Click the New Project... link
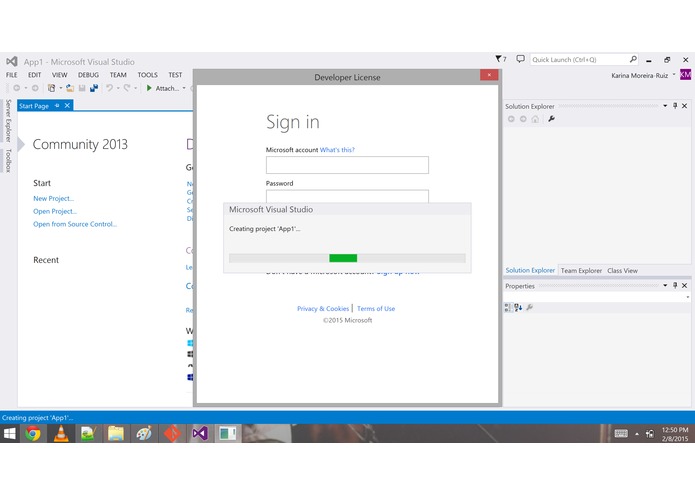Viewport: 695px width, 494px height. tap(53, 198)
